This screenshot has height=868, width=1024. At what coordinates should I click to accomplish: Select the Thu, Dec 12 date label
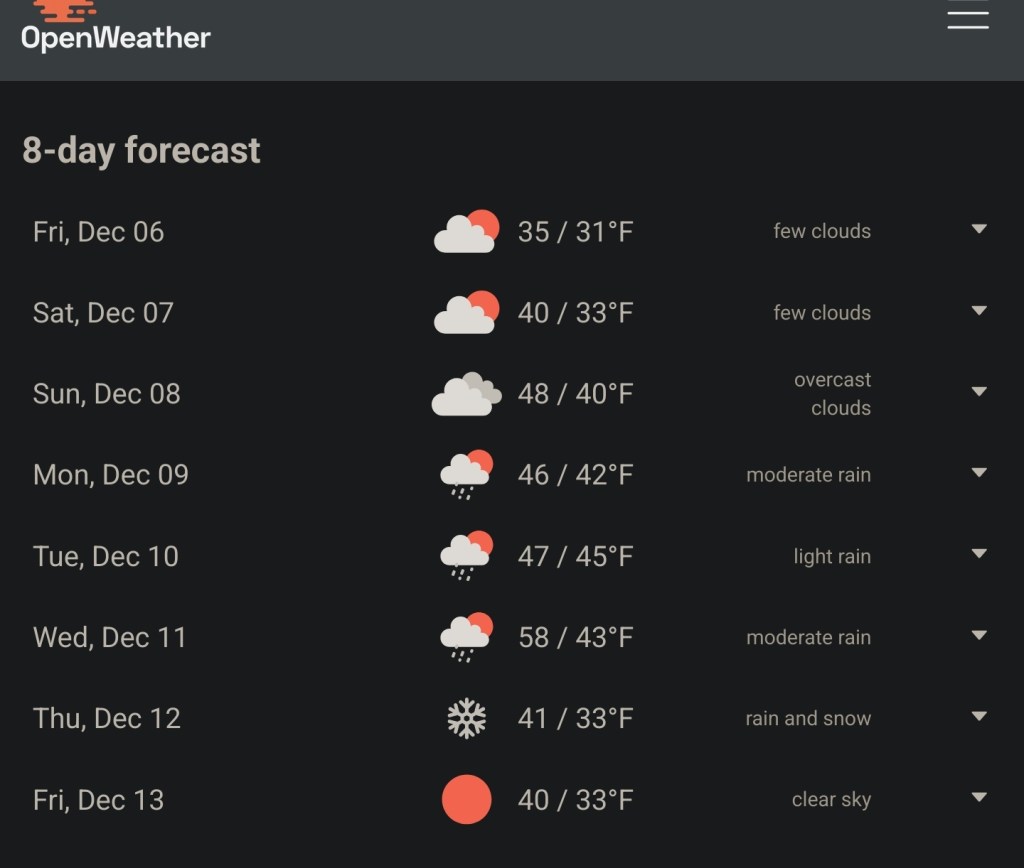(107, 719)
